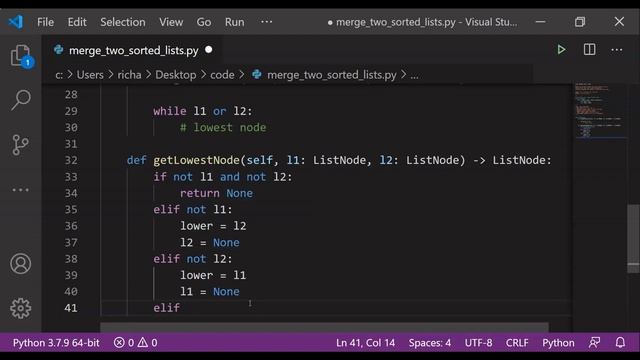The image size is (640, 360).
Task: Click line number 29 in gutter
Action: [71, 111]
